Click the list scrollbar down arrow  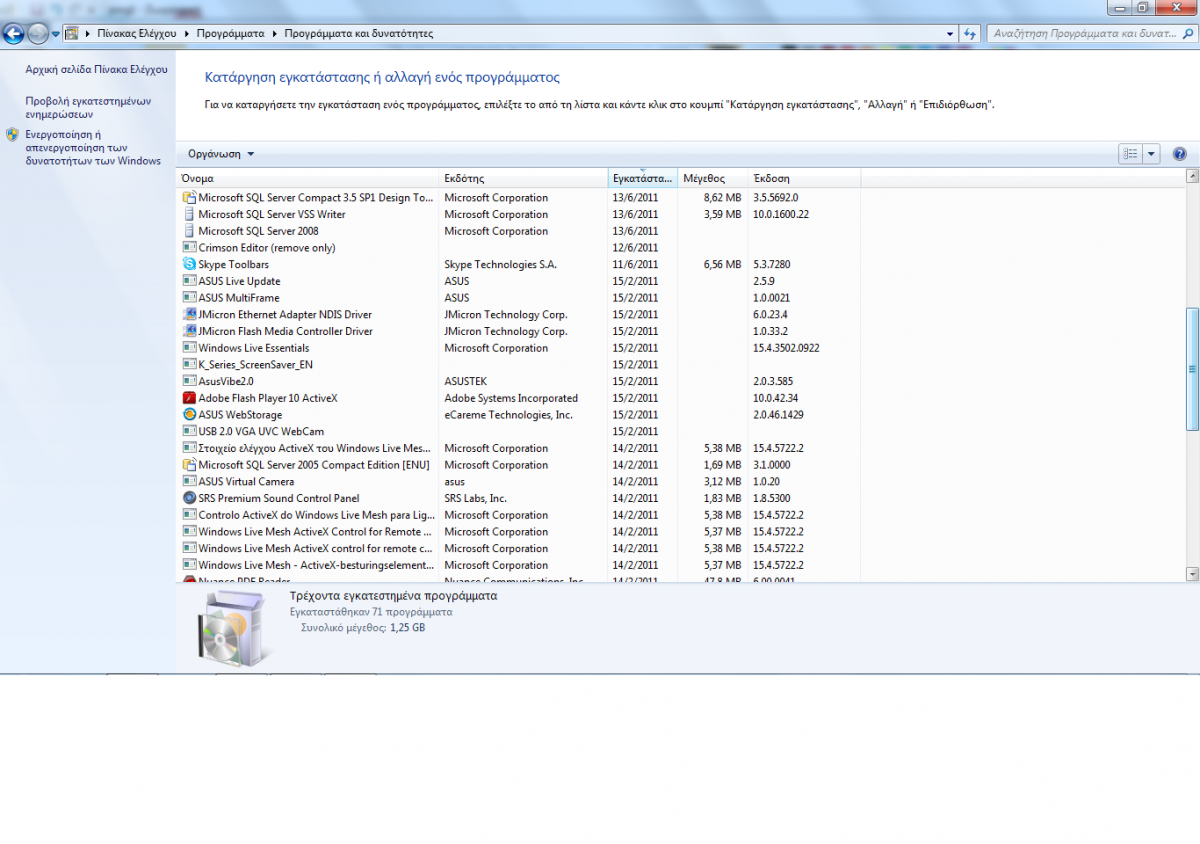pyautogui.click(x=1192, y=574)
